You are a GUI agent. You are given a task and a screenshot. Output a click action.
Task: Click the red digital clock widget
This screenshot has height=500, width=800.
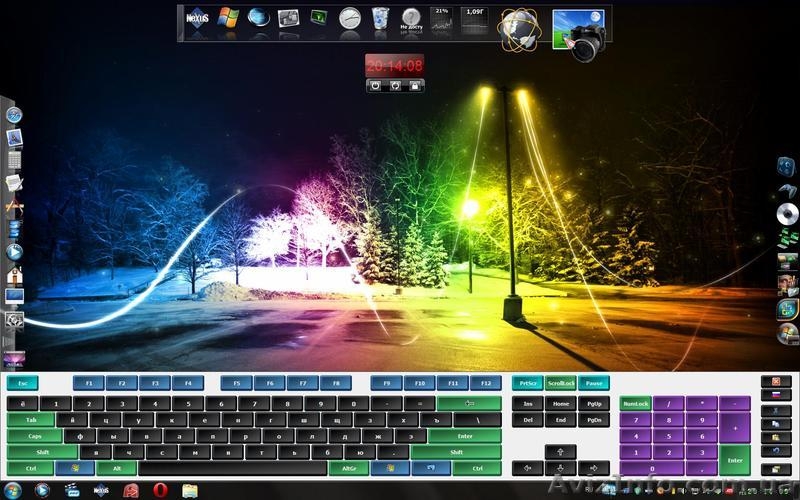click(394, 65)
